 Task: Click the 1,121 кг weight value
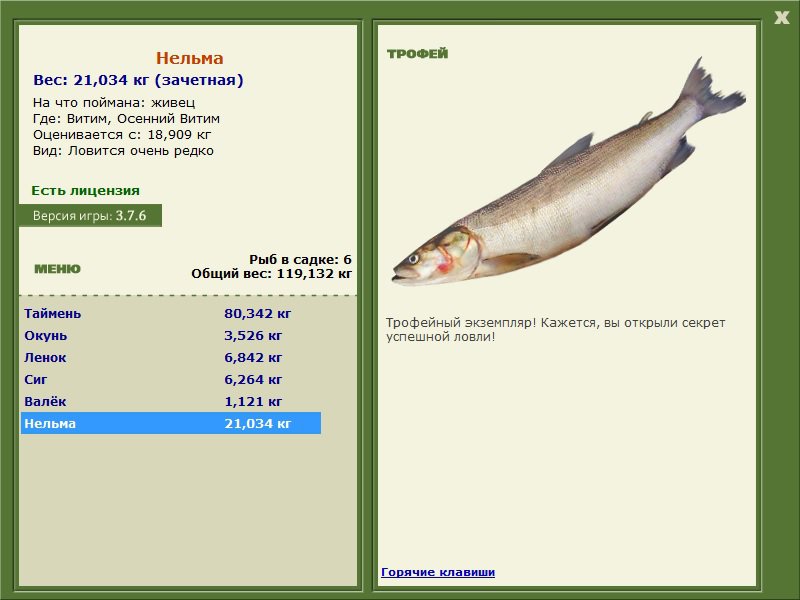(x=253, y=401)
